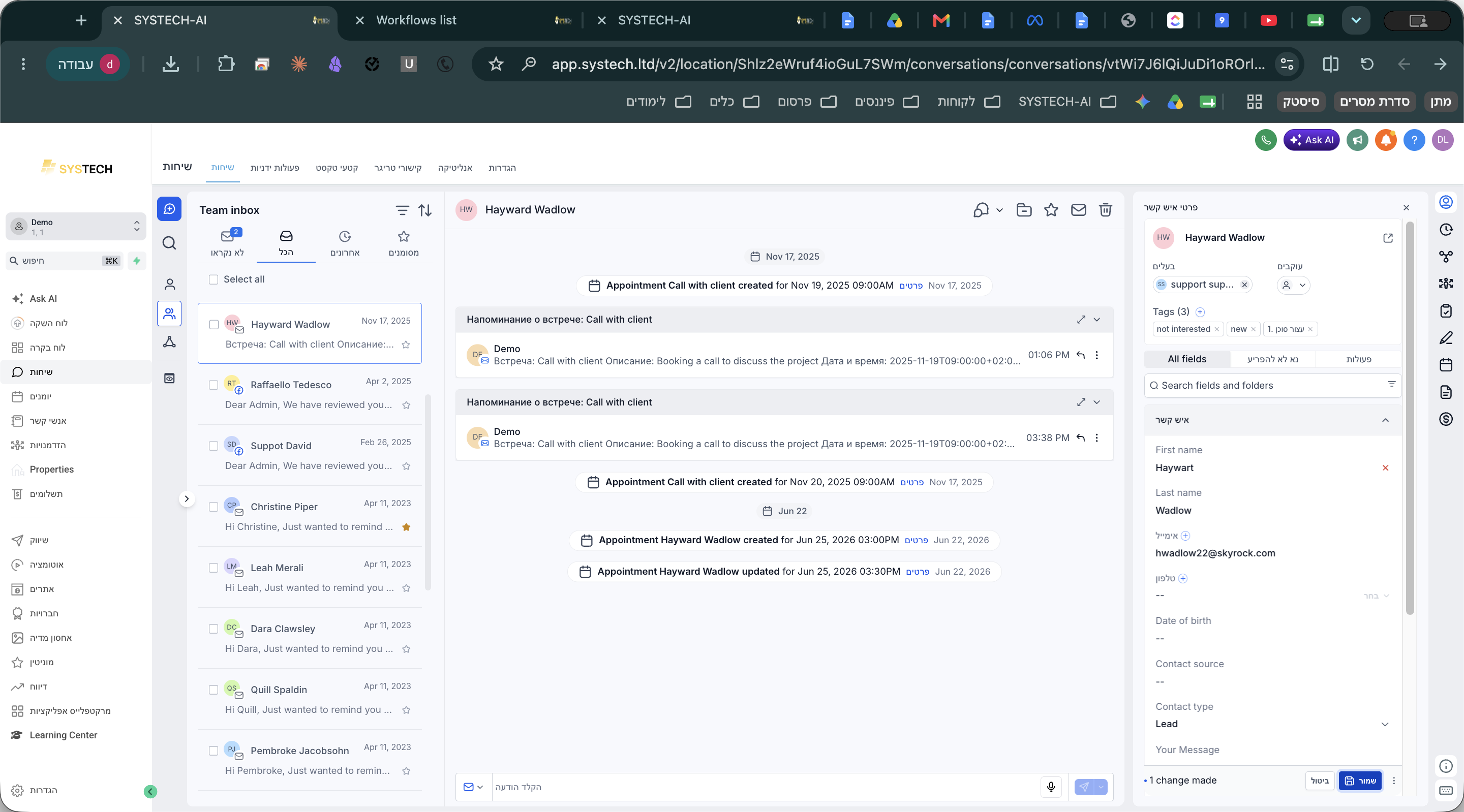Click the message text input box
This screenshot has height=812, width=1464.
pyautogui.click(x=765, y=787)
